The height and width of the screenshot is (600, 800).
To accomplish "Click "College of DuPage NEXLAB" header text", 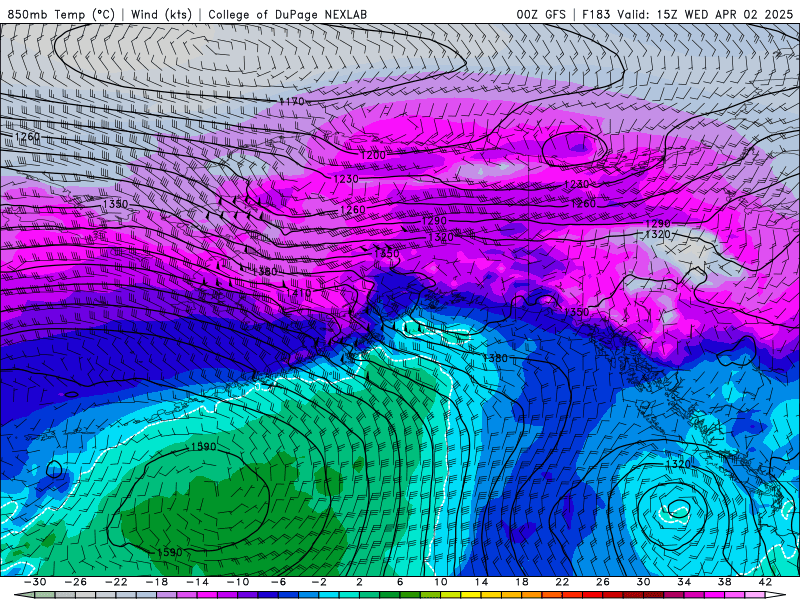I will pyautogui.click(x=287, y=14).
